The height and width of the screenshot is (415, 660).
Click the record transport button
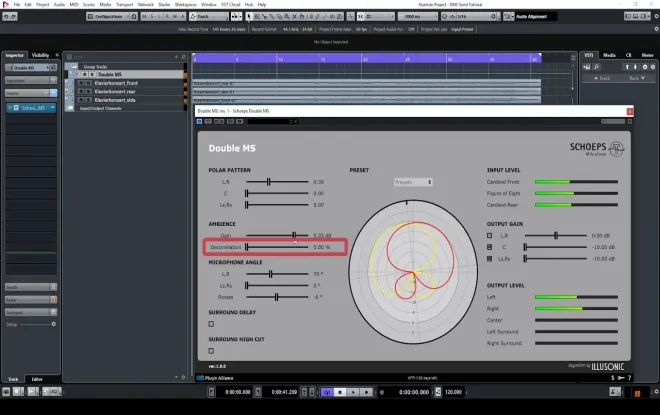click(366, 392)
